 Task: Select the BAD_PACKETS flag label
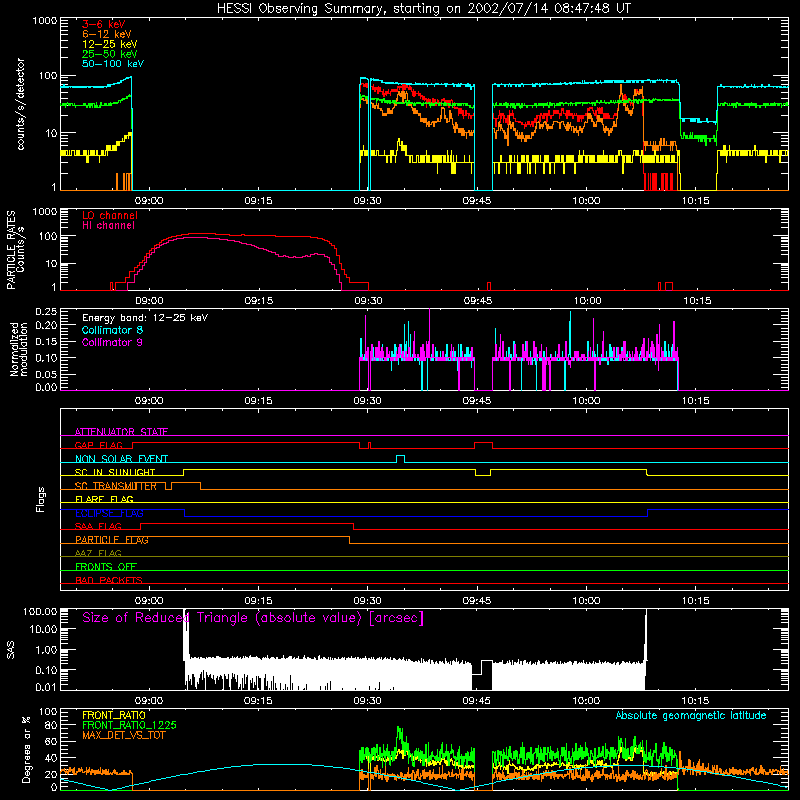[x=109, y=580]
